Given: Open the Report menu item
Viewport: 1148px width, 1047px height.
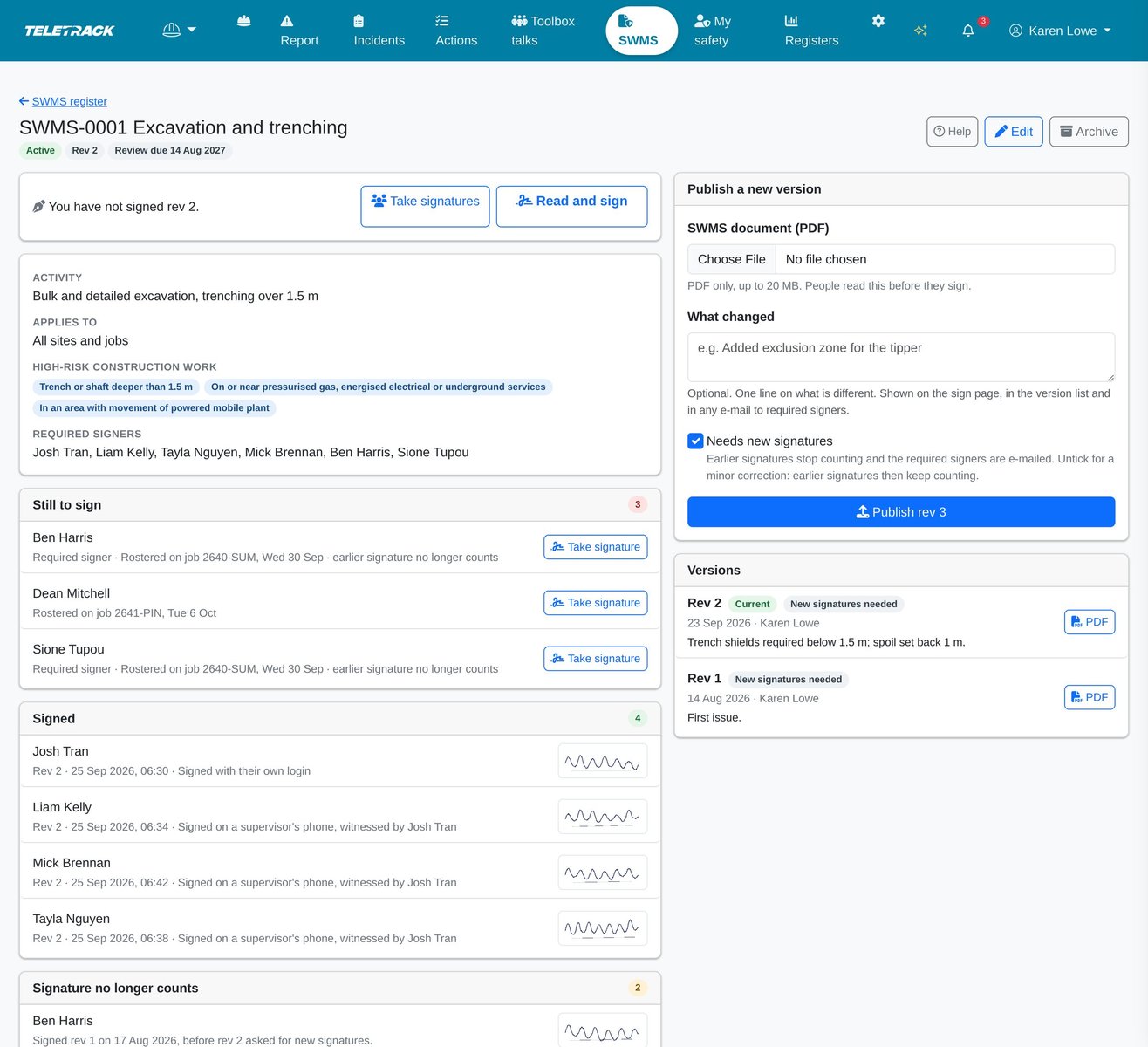Looking at the screenshot, I should click(299, 31).
